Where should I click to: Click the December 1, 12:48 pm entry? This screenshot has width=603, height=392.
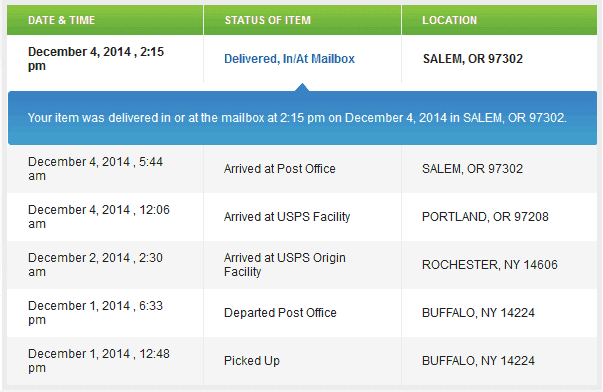click(x=99, y=361)
